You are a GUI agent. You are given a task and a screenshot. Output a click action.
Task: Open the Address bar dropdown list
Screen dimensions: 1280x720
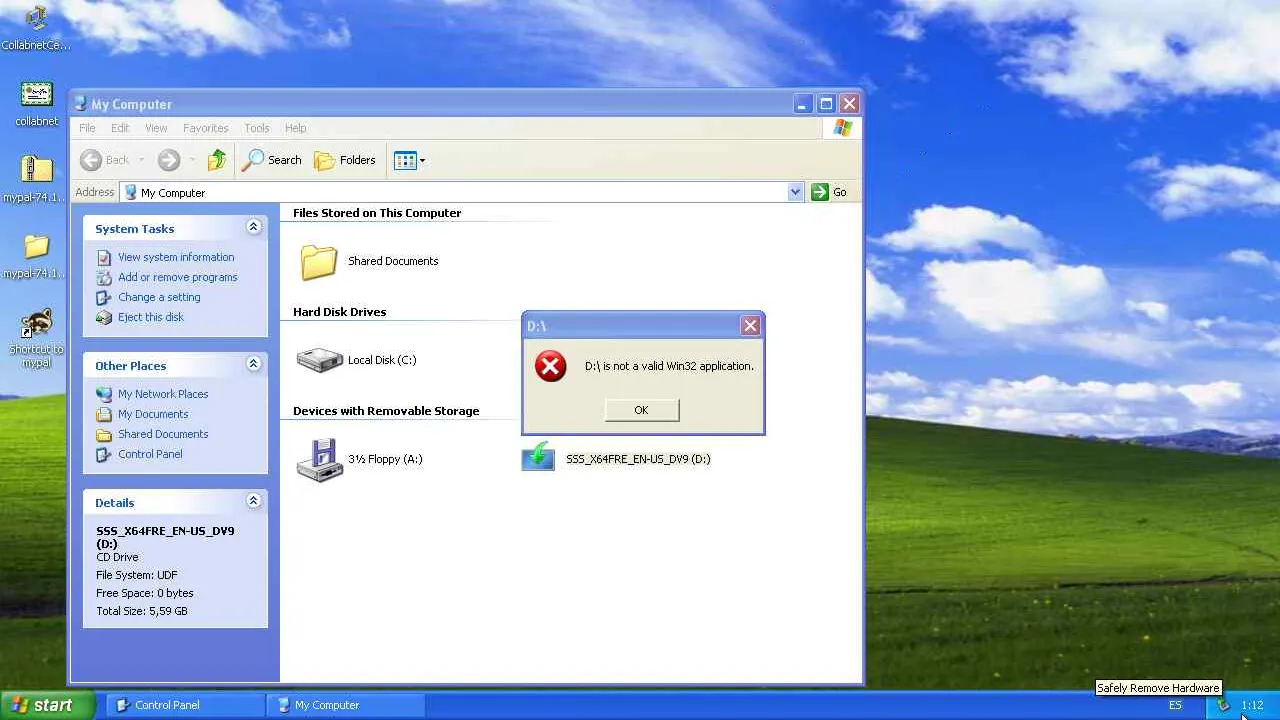pos(795,192)
